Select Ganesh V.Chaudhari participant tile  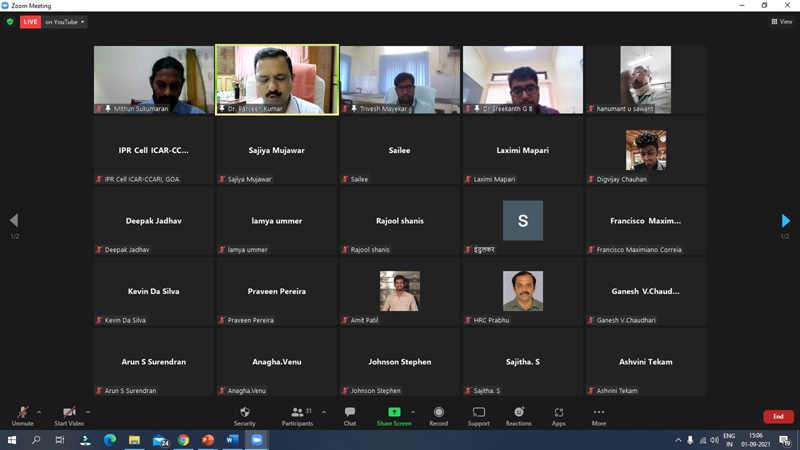pyautogui.click(x=646, y=291)
